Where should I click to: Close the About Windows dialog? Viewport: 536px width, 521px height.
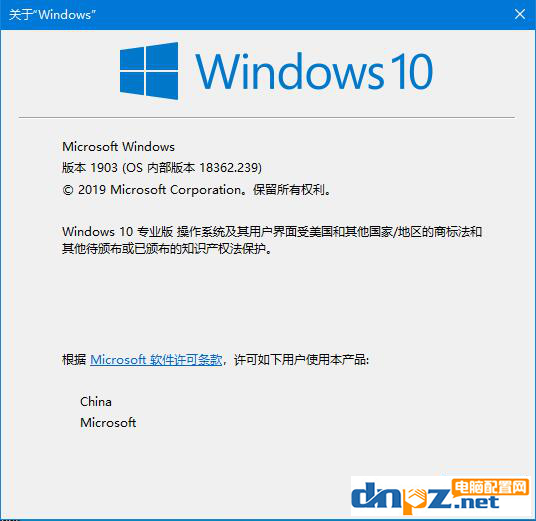pos(520,14)
